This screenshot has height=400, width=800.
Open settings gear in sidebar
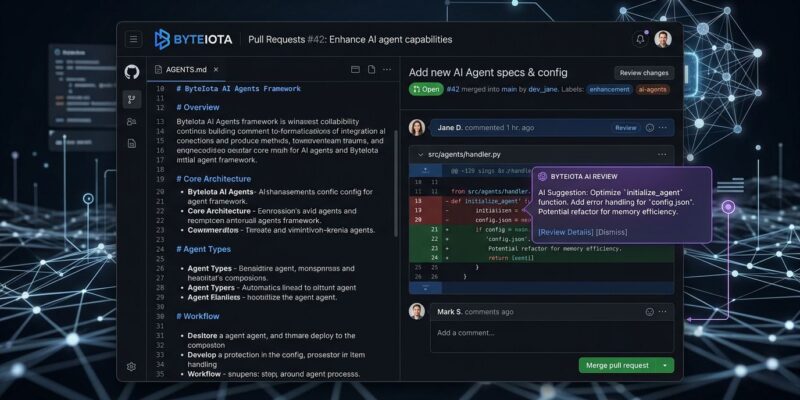pos(131,366)
